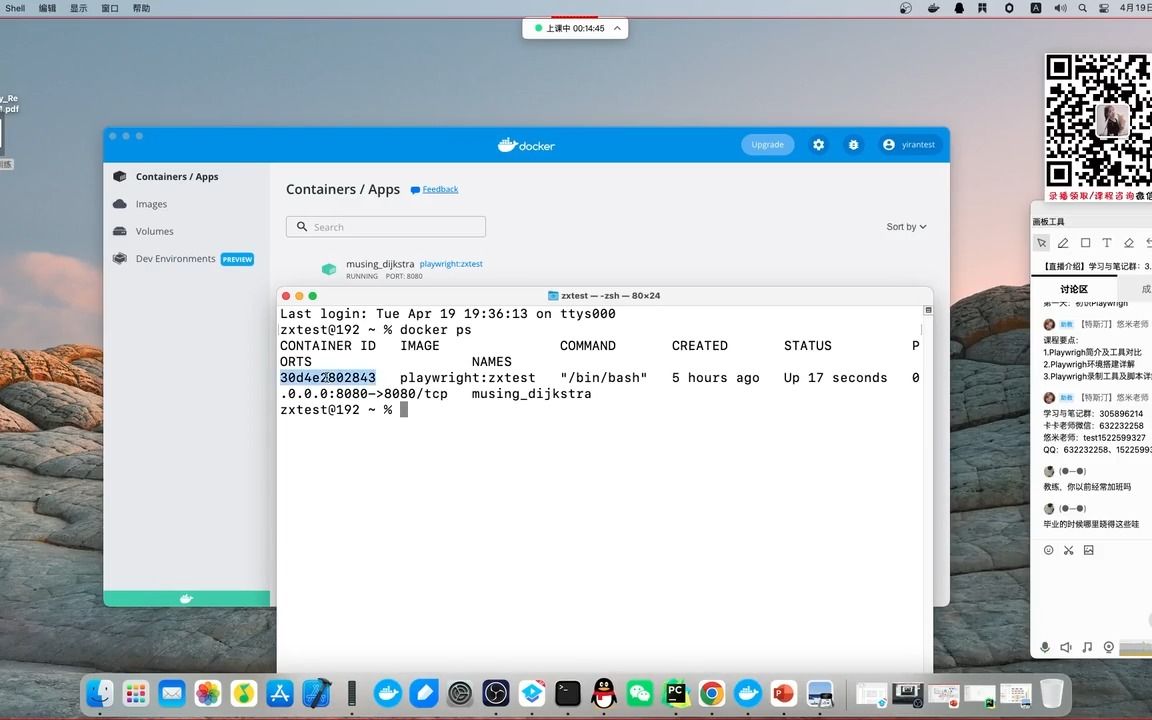Open Photos from the dock

click(x=208, y=693)
